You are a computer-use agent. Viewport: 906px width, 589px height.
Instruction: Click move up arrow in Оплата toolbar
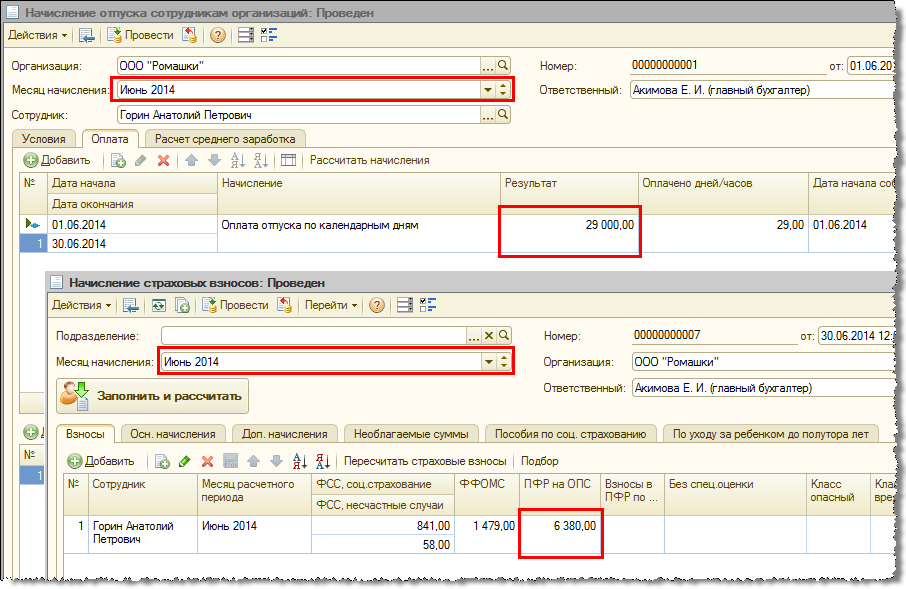pos(191,160)
